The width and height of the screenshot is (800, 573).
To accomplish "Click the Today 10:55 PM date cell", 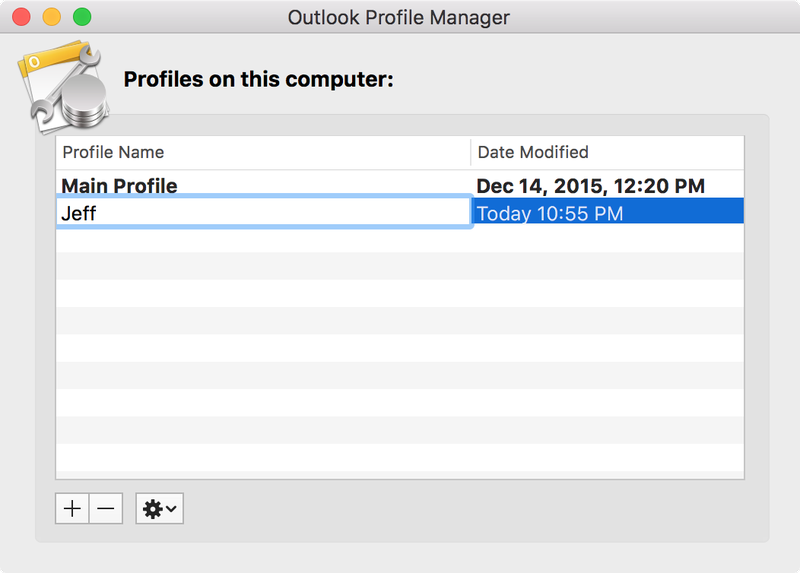I will [608, 213].
